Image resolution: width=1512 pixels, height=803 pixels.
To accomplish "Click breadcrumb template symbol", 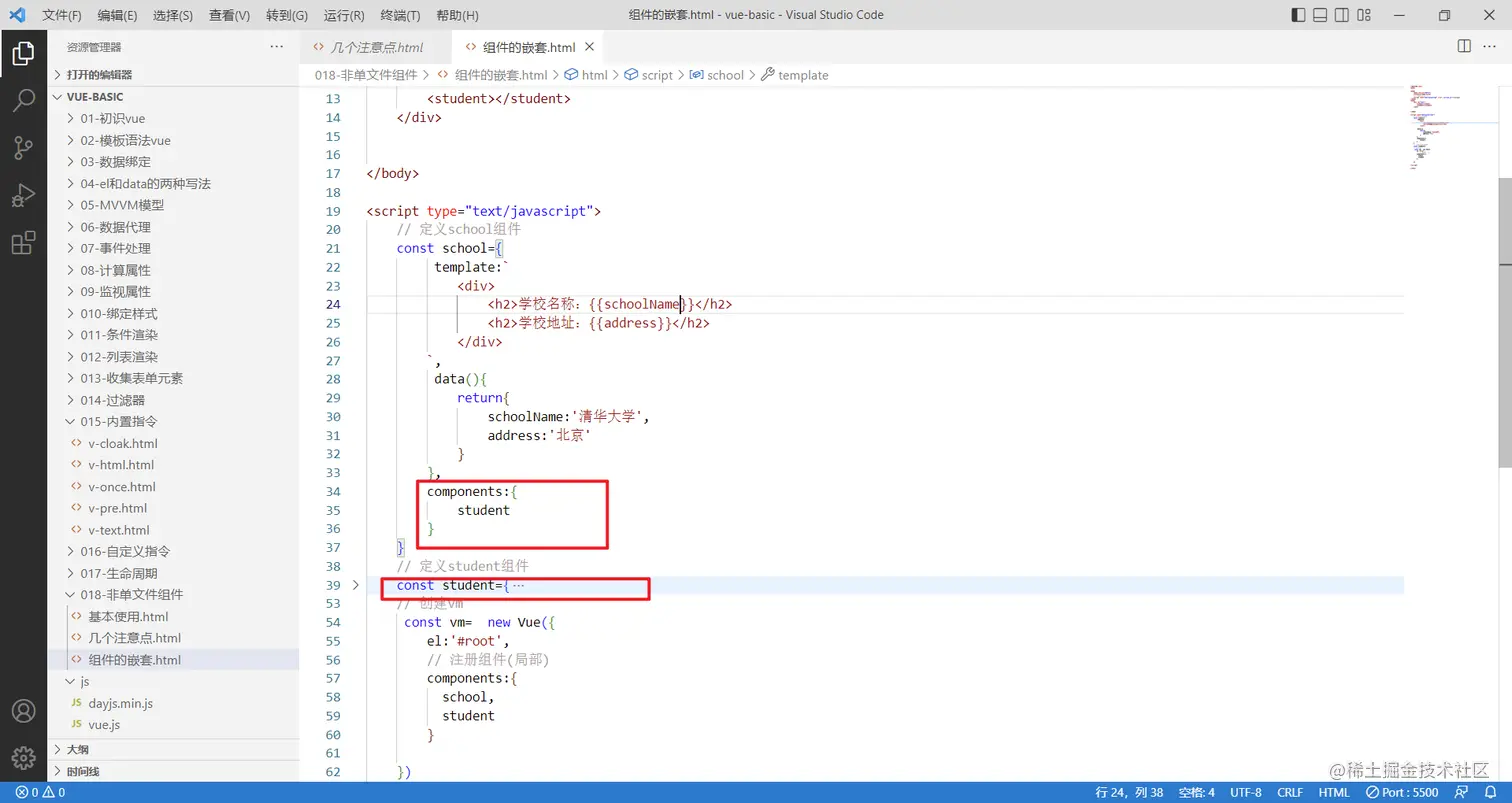I will [795, 75].
